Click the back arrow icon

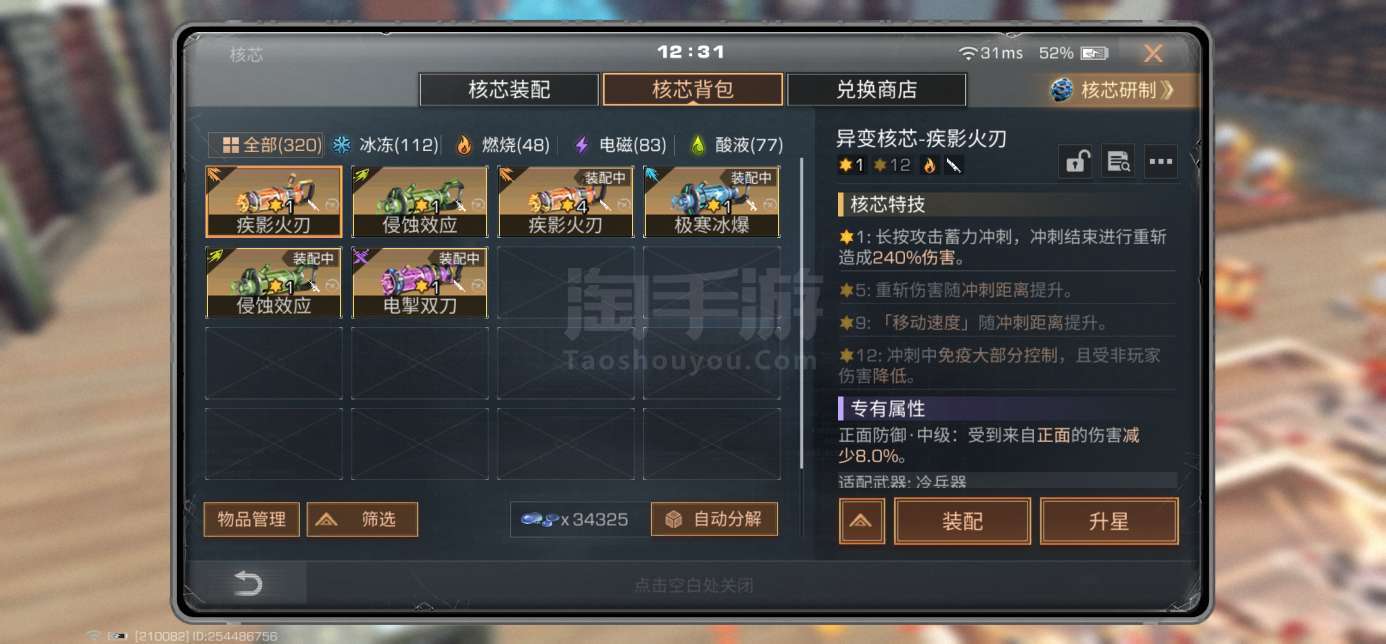pyautogui.click(x=248, y=585)
